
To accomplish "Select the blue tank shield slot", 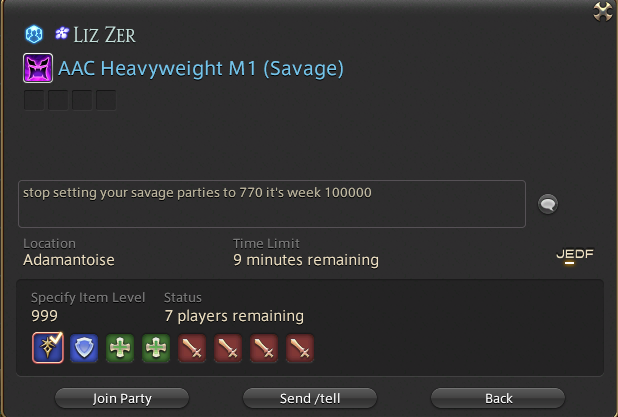I will 84,348.
